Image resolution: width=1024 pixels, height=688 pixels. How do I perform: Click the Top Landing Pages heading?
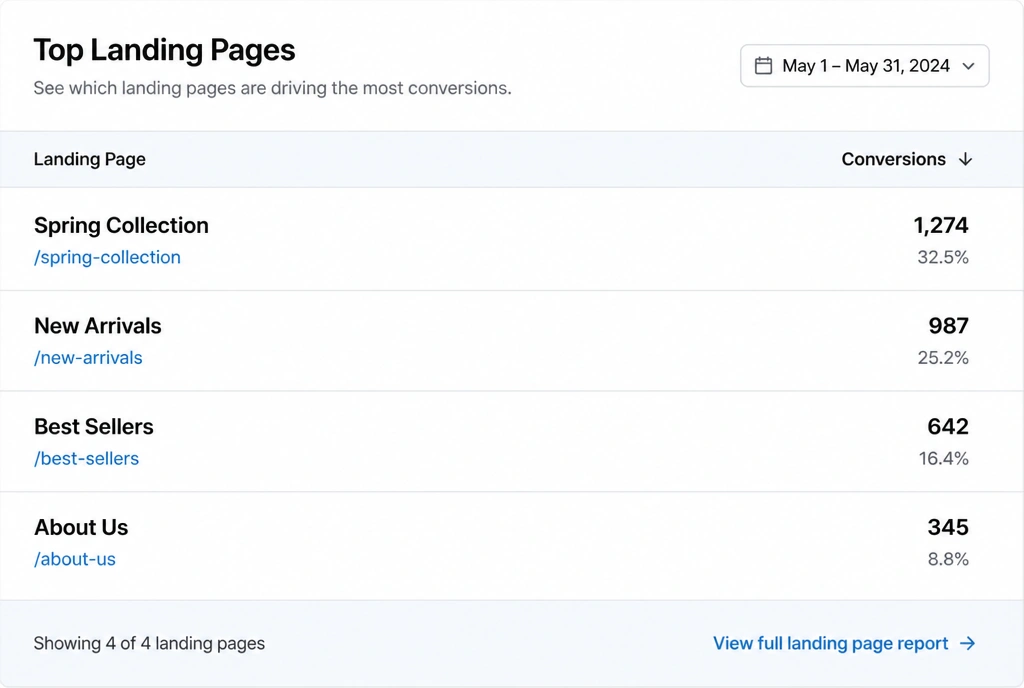coord(165,50)
